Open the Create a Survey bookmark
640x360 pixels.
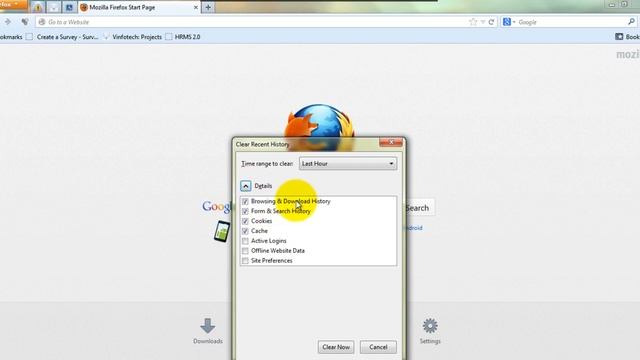(x=62, y=37)
